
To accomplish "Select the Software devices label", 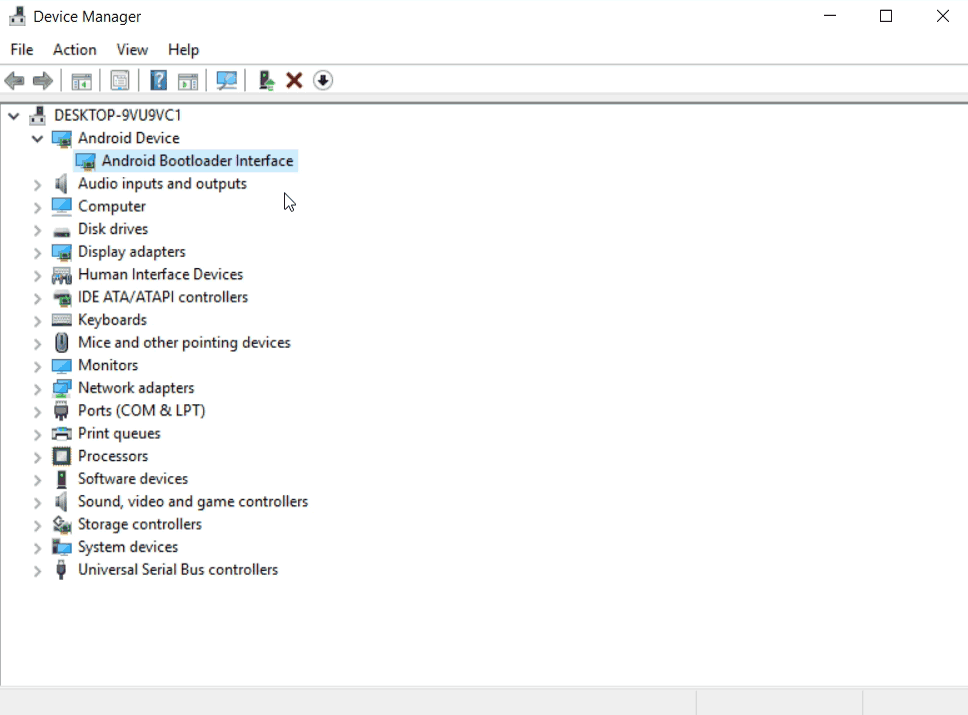I will tap(133, 479).
